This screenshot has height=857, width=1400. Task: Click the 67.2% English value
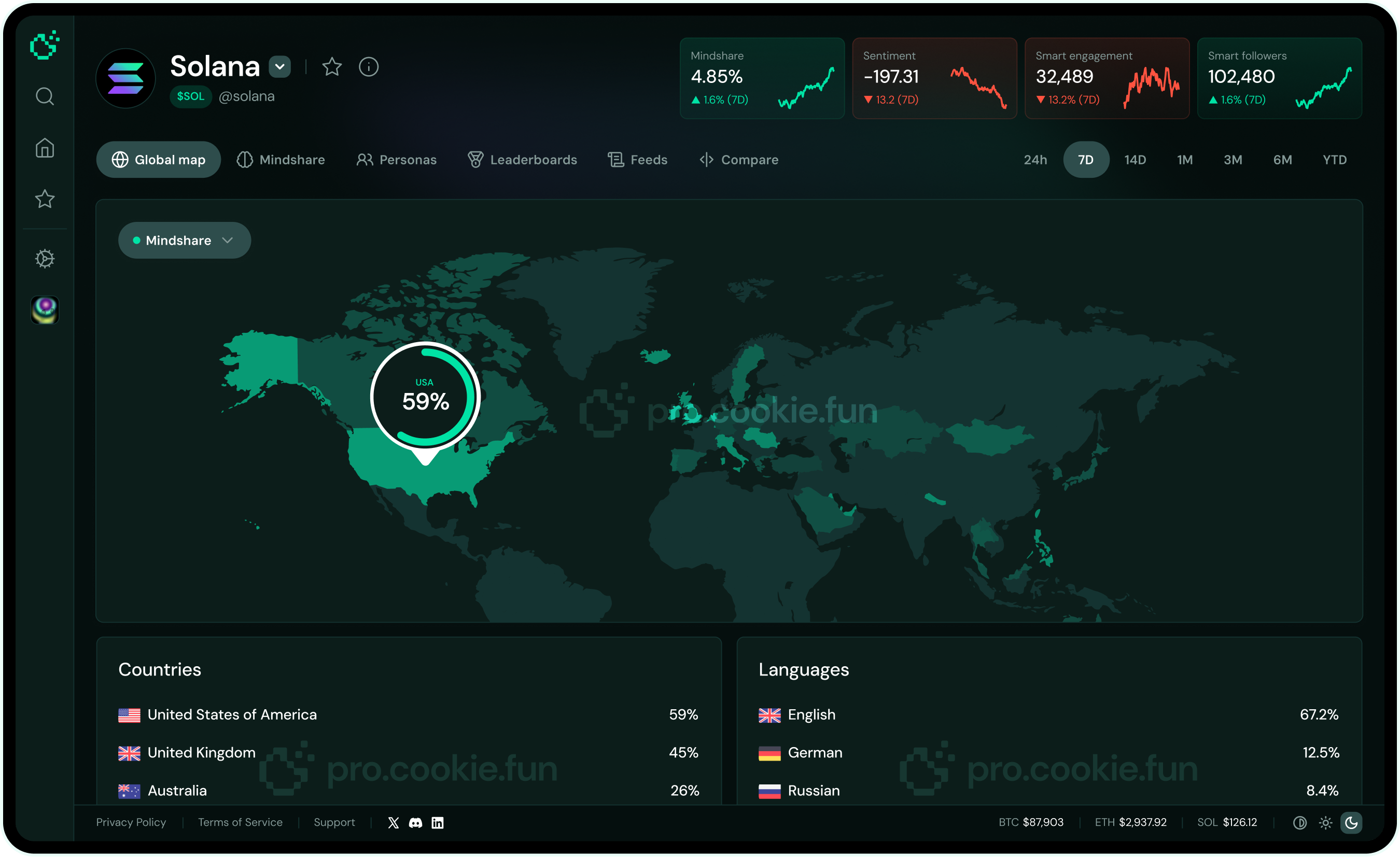1319,714
